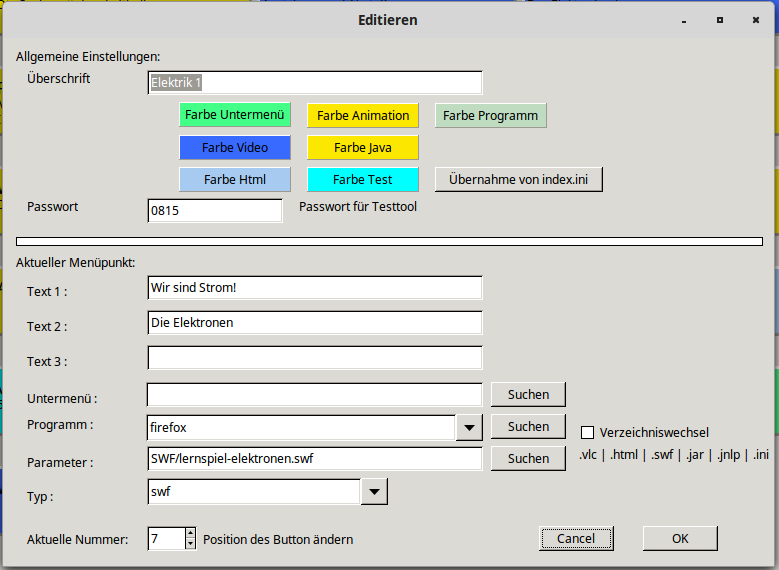Click Suchen next to Parameter field
Screen dimensions: 779x570
coord(528,458)
